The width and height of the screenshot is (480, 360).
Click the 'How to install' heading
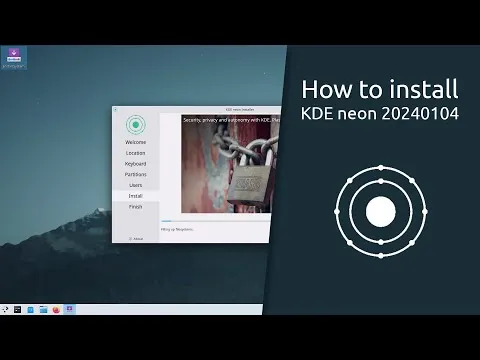[x=380, y=89]
